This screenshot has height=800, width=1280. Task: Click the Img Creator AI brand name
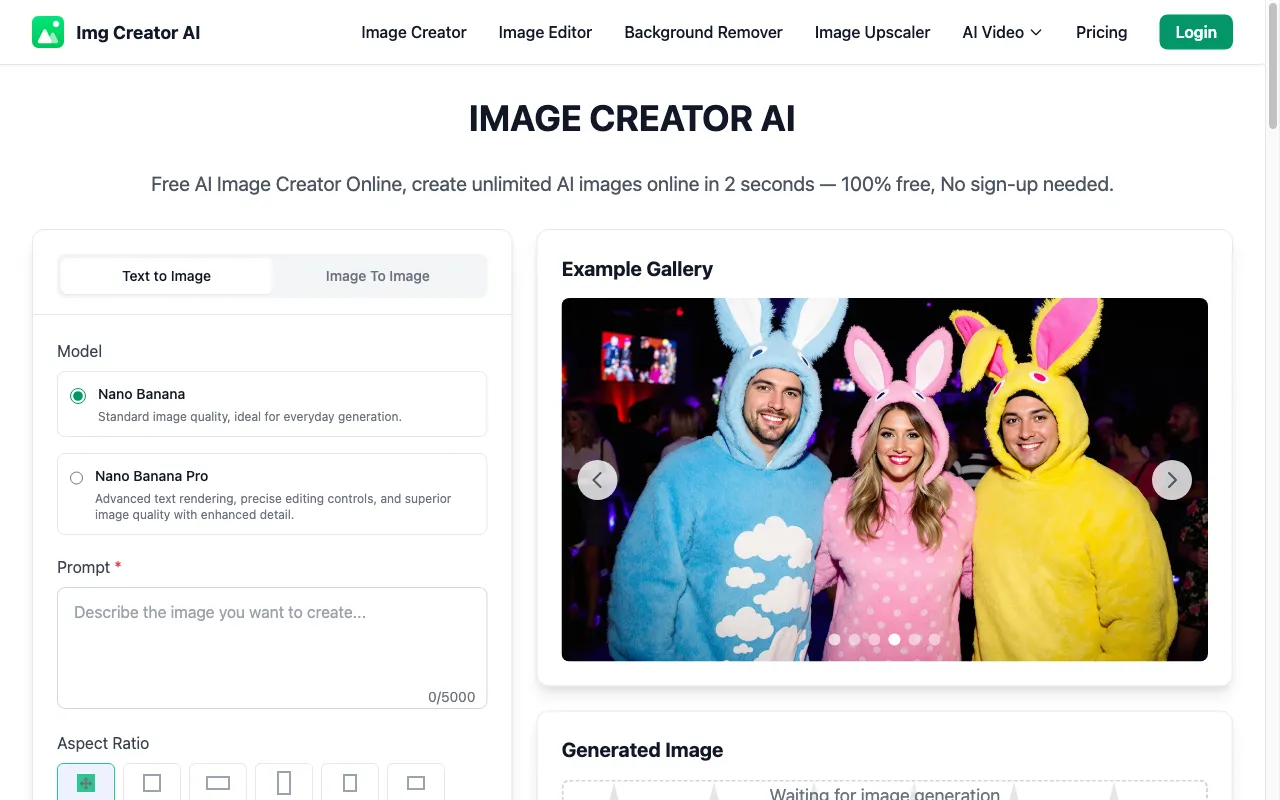pyautogui.click(x=138, y=32)
